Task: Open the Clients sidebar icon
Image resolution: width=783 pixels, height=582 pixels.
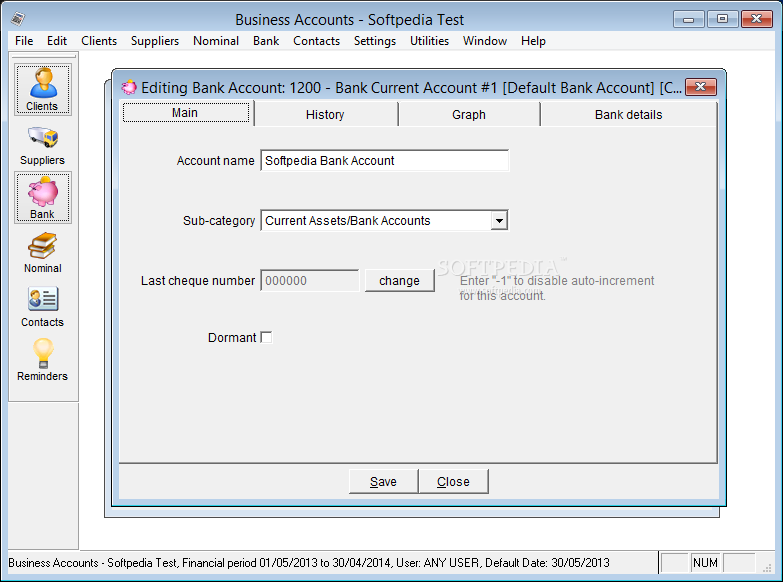Action: point(42,90)
